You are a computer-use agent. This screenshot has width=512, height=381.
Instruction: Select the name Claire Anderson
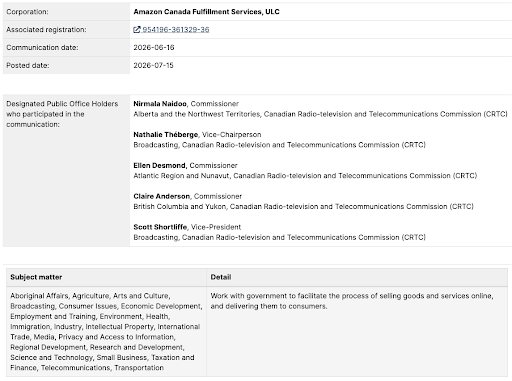point(161,196)
